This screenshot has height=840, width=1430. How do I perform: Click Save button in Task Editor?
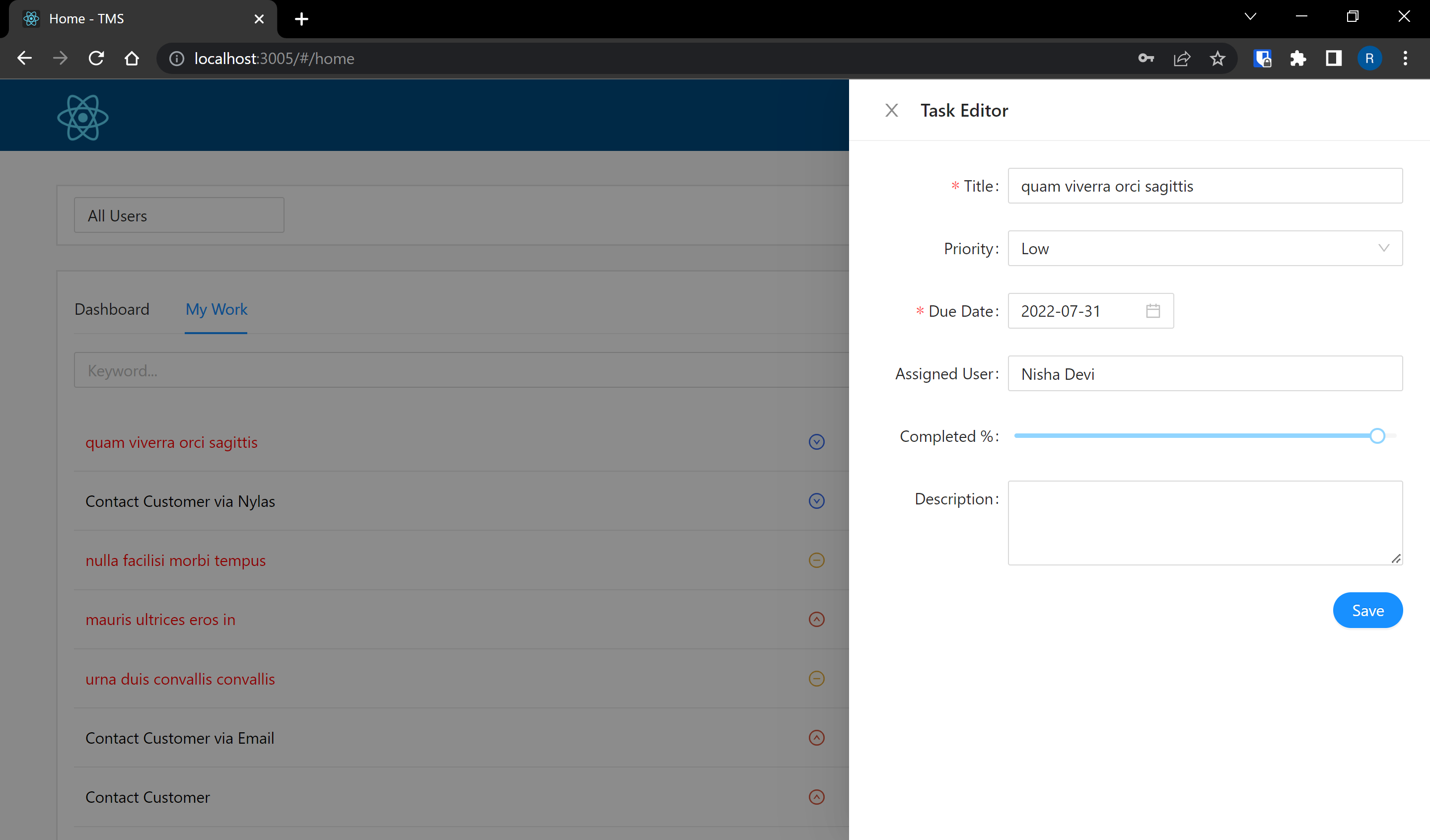coord(1367,610)
